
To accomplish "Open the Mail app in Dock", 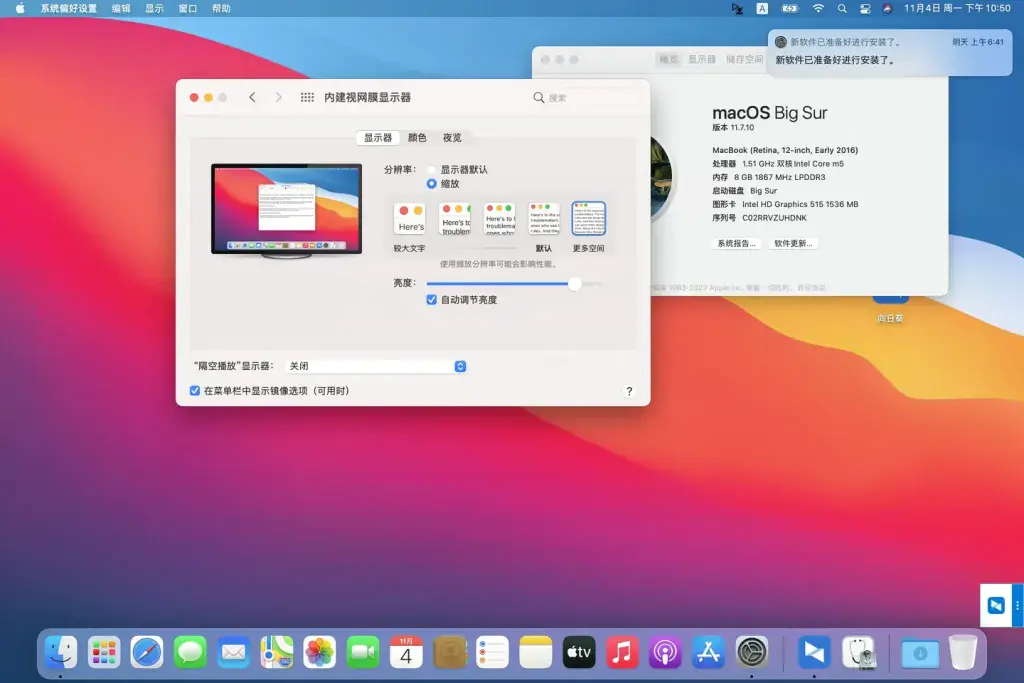I will [233, 652].
